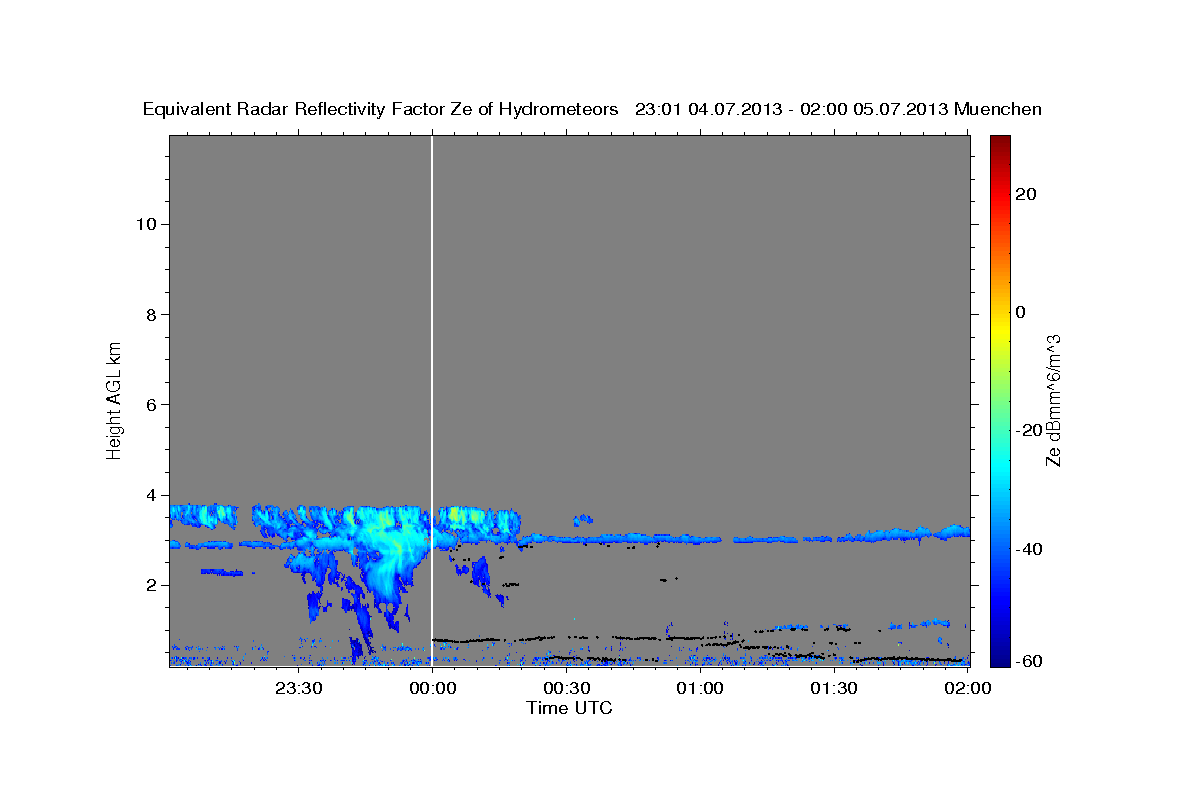Click the 23:30 time tick label
1200x800 pixels.
click(x=298, y=688)
